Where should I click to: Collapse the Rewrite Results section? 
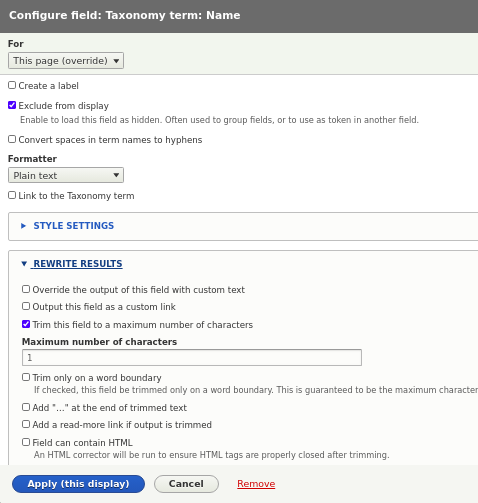[78, 264]
